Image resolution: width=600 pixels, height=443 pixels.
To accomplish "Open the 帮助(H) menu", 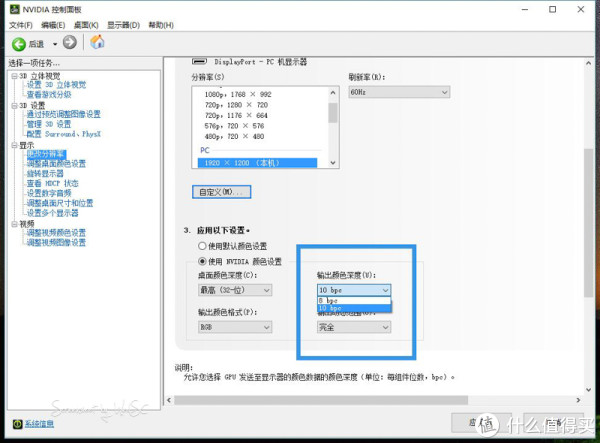I will (x=161, y=25).
